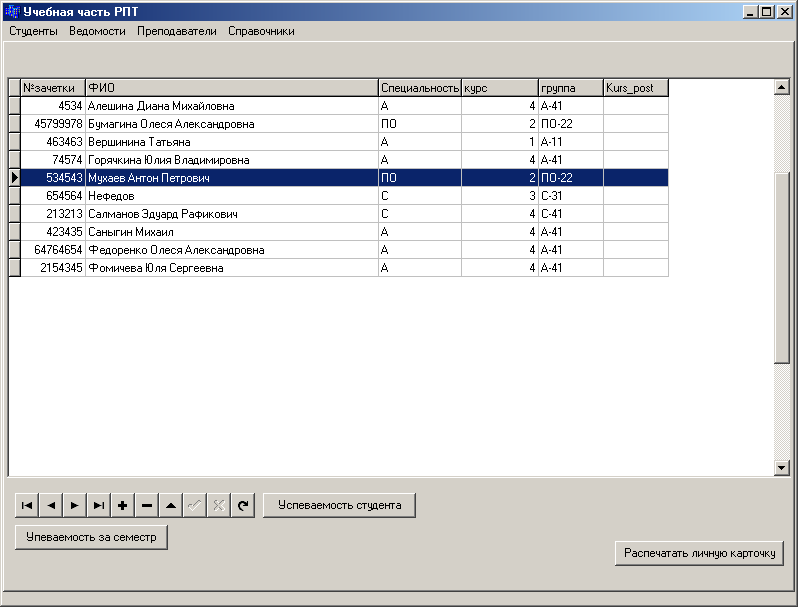
Task: Click the row indicator for Нефедов
Action: pos(15,196)
